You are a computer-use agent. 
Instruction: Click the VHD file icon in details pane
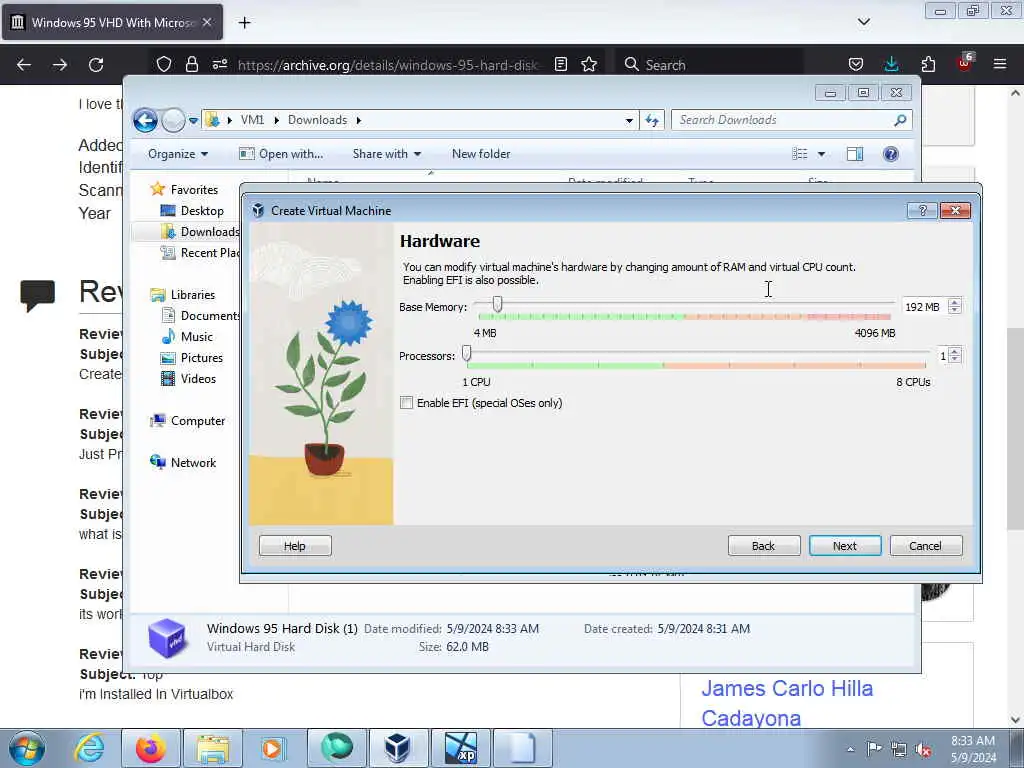[167, 637]
